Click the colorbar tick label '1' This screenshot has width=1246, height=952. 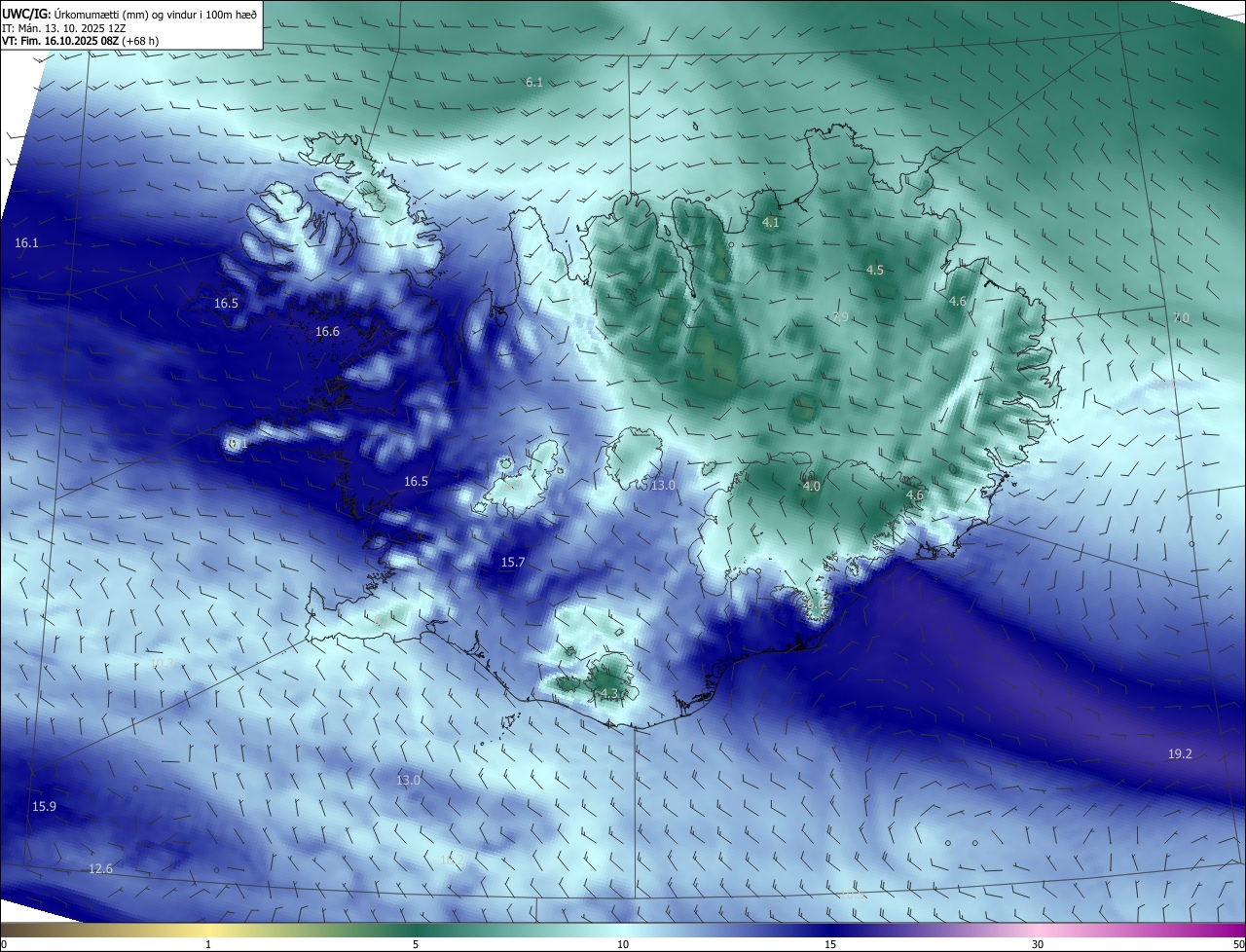[208, 944]
